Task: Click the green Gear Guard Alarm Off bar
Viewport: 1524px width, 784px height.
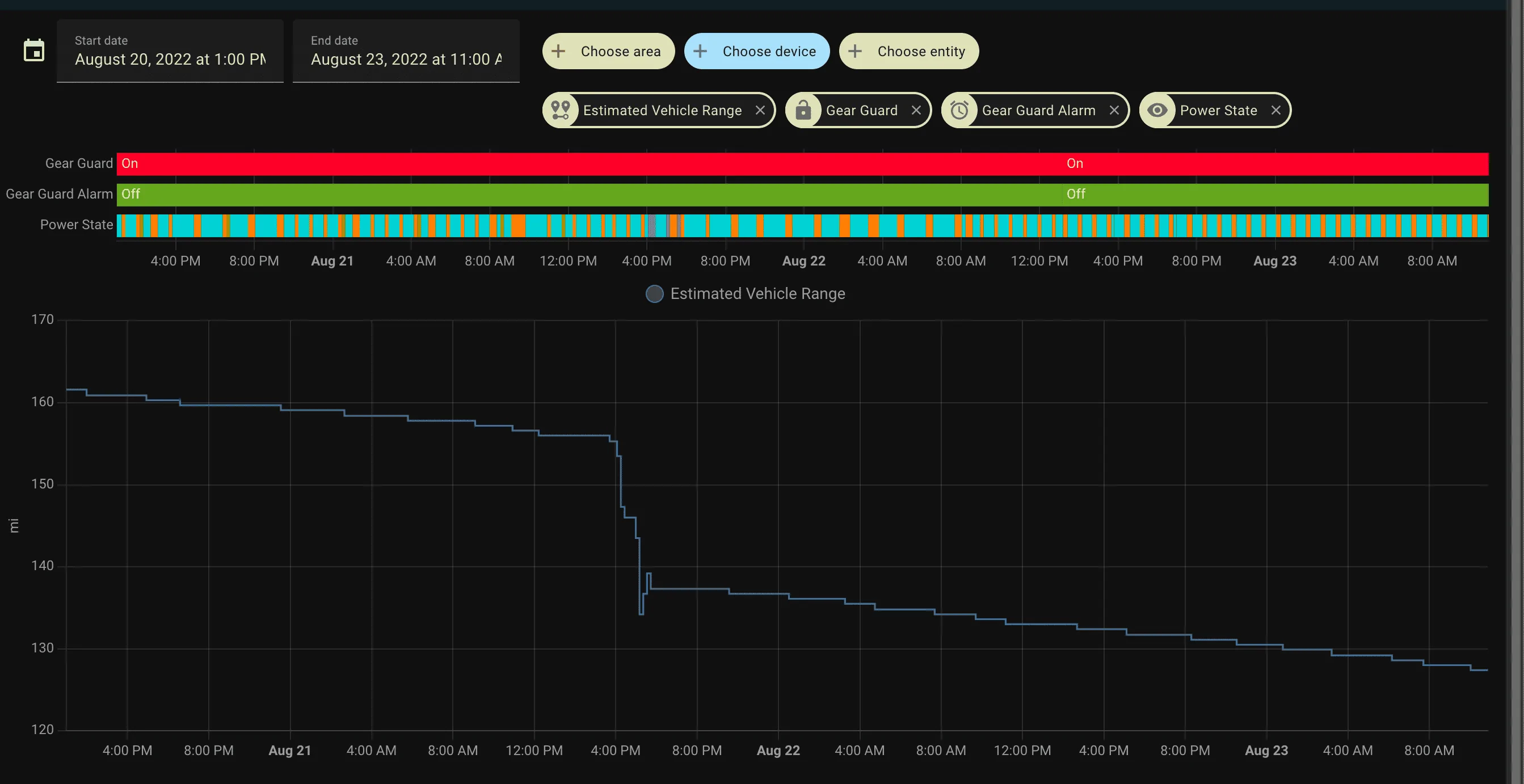Action: [802, 195]
